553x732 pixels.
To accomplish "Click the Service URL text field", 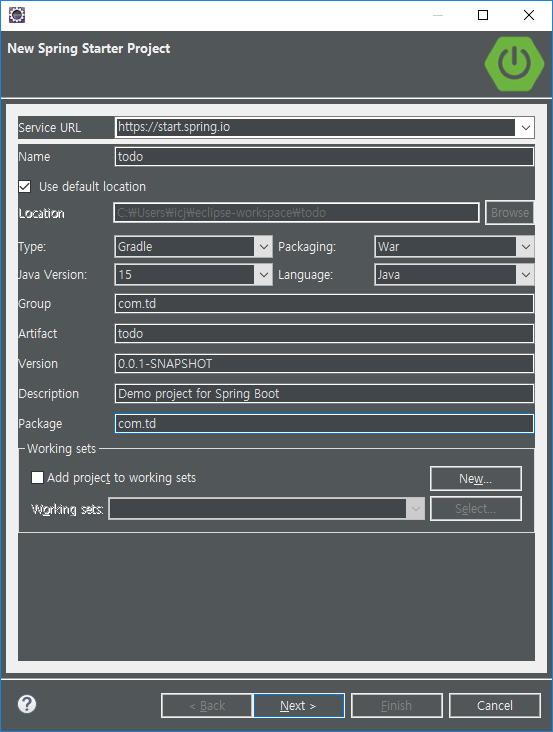I will [315, 127].
